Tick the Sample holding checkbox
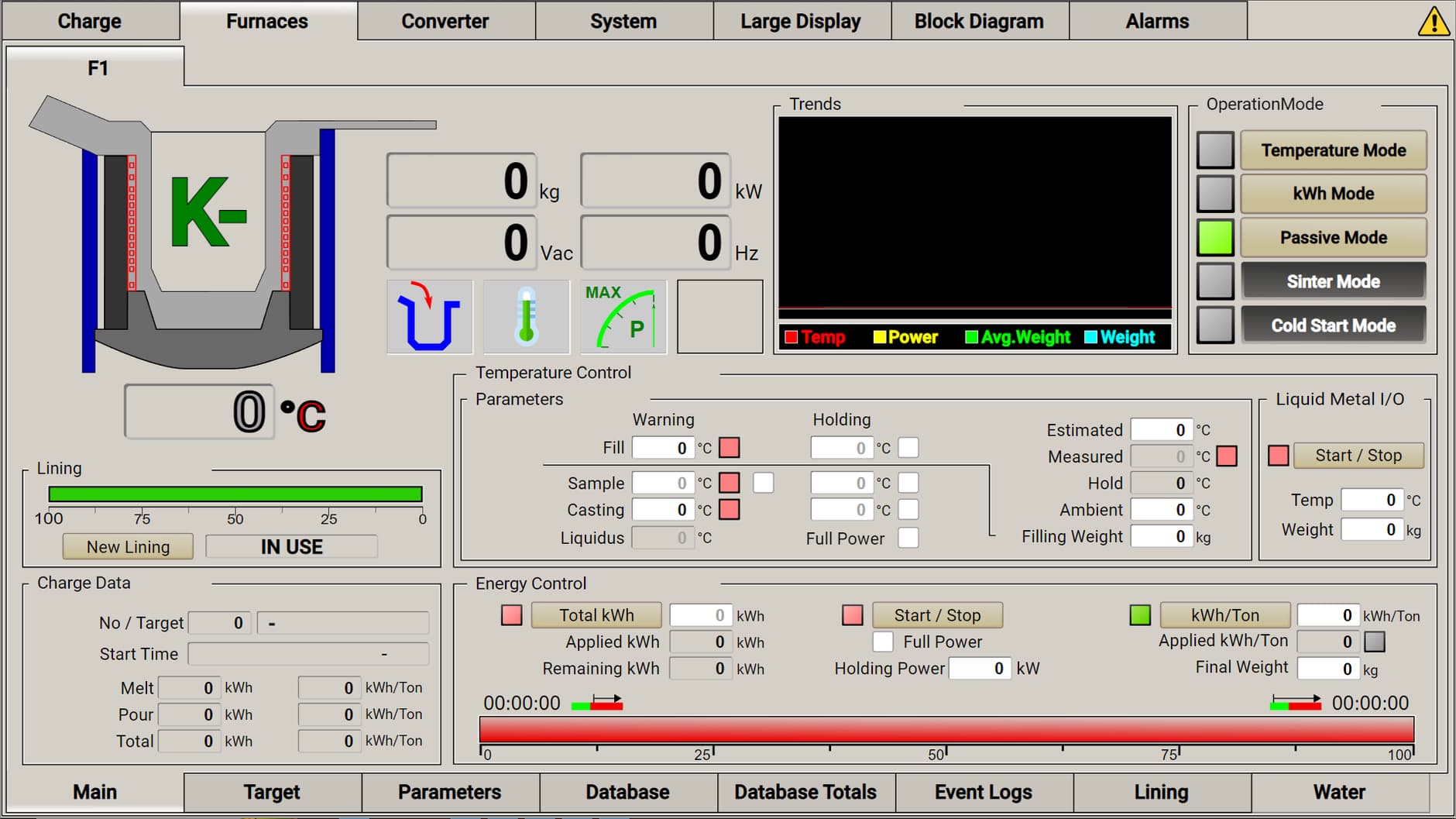Viewport: 1456px width, 819px height. click(x=908, y=483)
